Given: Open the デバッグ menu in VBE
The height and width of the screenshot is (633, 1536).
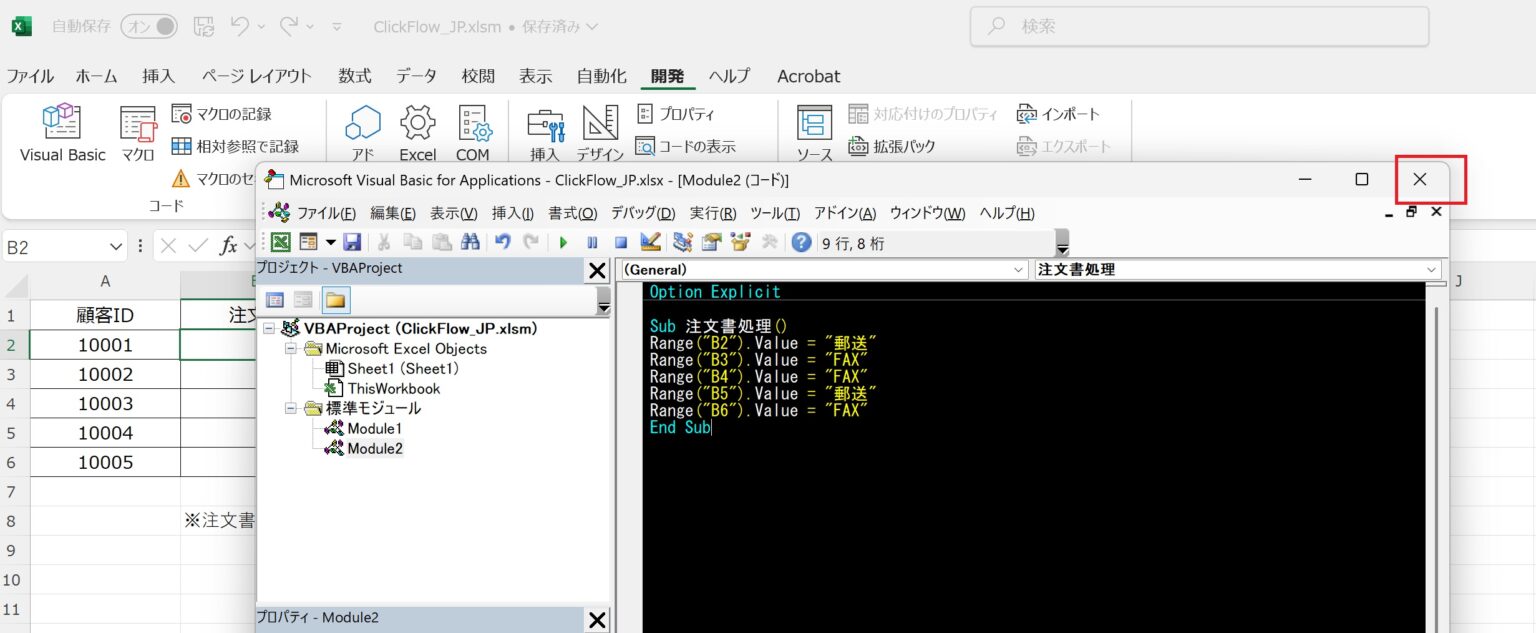Looking at the screenshot, I should point(641,212).
